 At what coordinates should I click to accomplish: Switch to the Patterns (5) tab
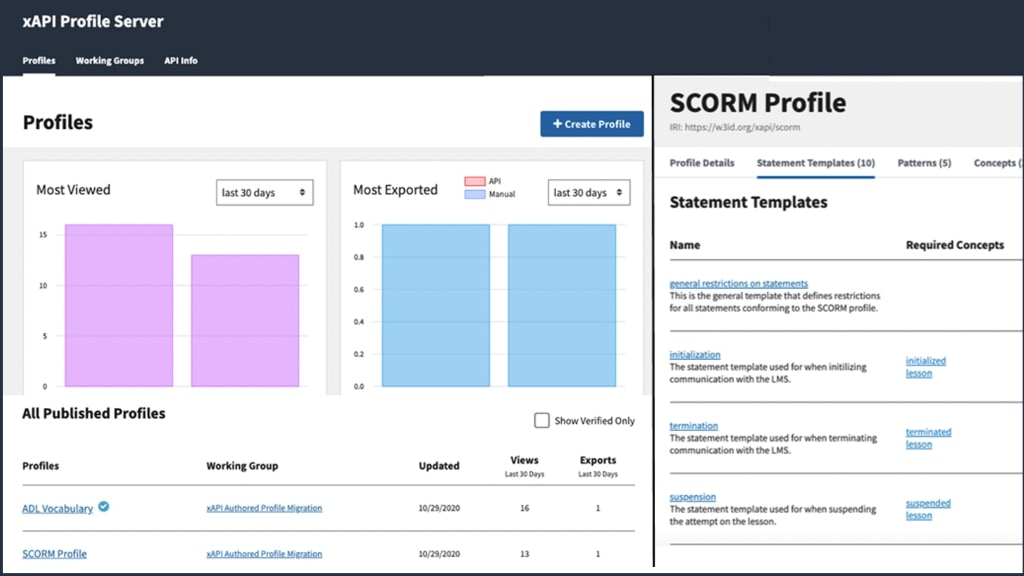[924, 163]
